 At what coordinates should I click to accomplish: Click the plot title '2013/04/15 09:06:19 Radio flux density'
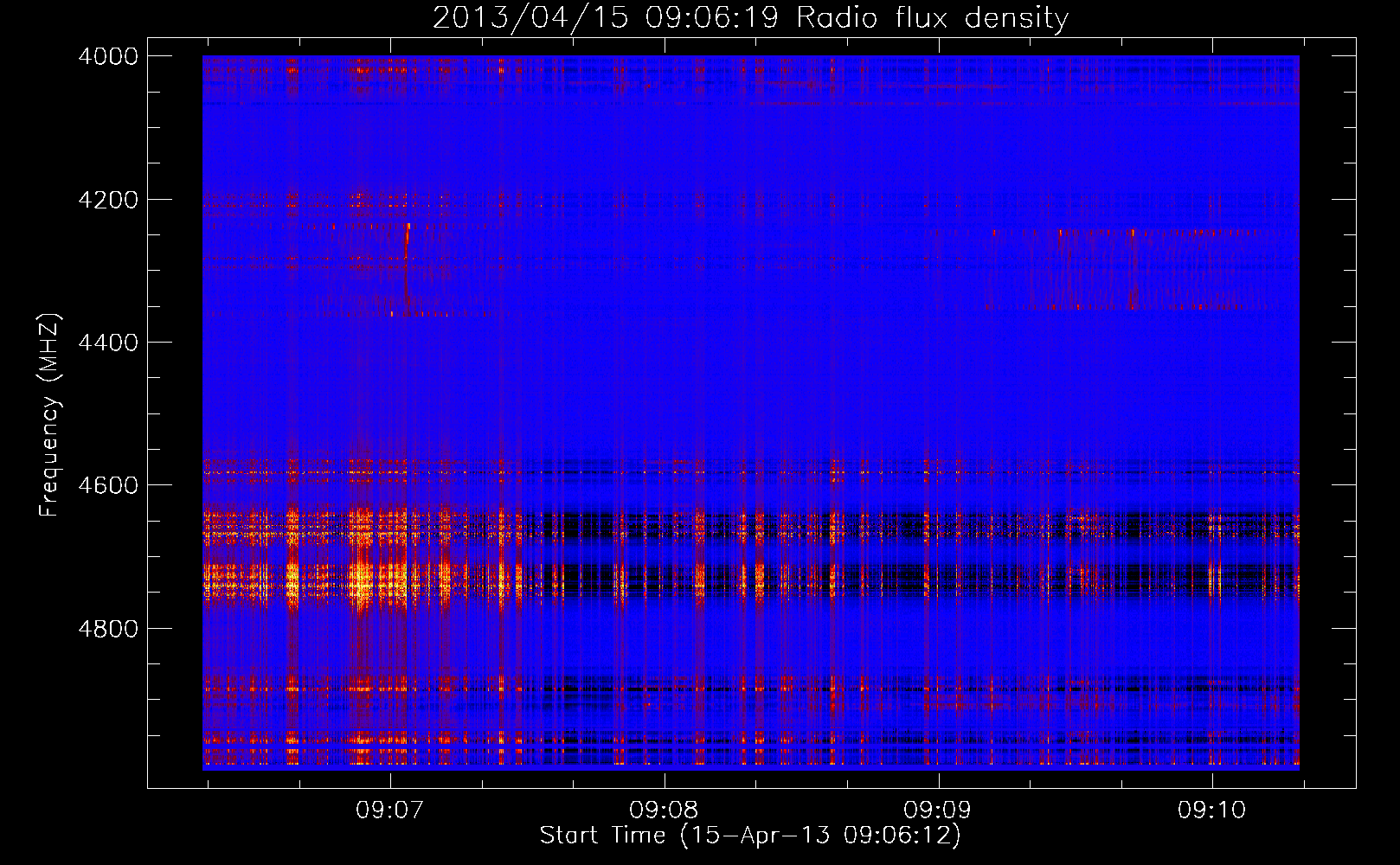tap(750, 18)
